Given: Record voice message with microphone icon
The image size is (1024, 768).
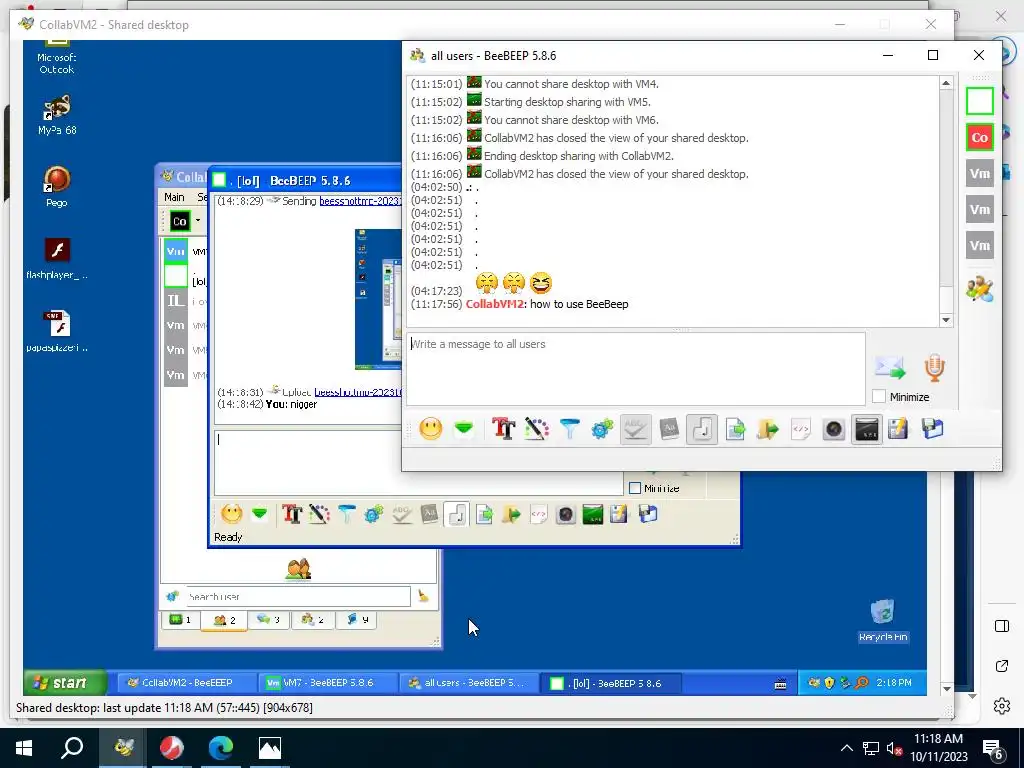Looking at the screenshot, I should coord(935,368).
